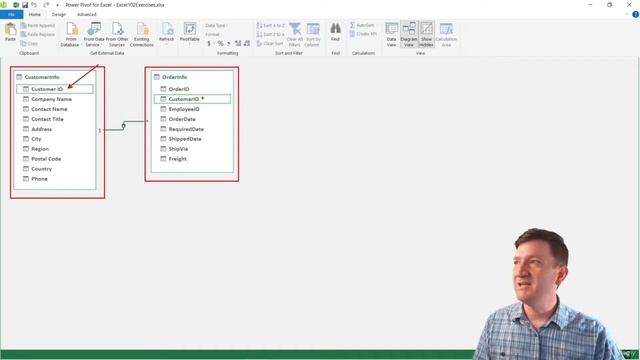This screenshot has width=640, height=360.
Task: Open Existing Connections
Action: point(142,34)
